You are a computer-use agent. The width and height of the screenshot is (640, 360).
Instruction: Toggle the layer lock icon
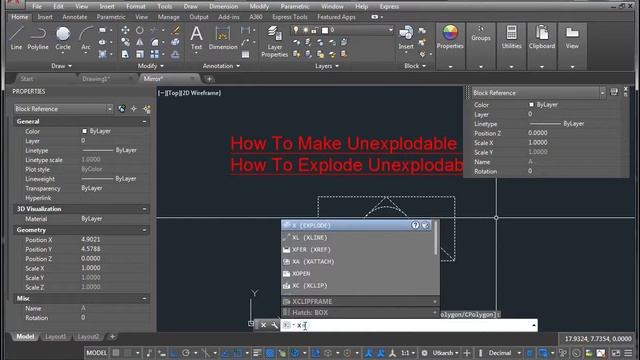(315, 30)
